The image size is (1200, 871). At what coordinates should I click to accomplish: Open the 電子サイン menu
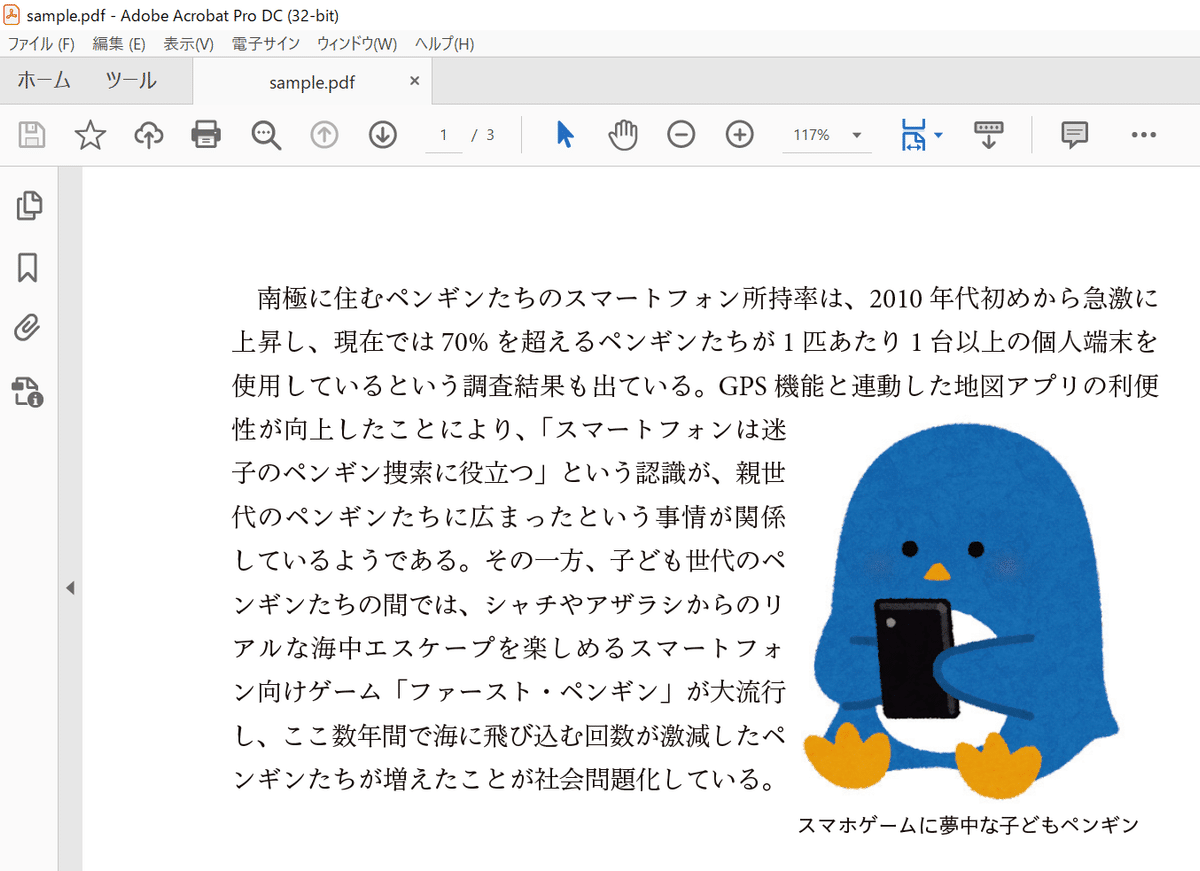(x=265, y=44)
